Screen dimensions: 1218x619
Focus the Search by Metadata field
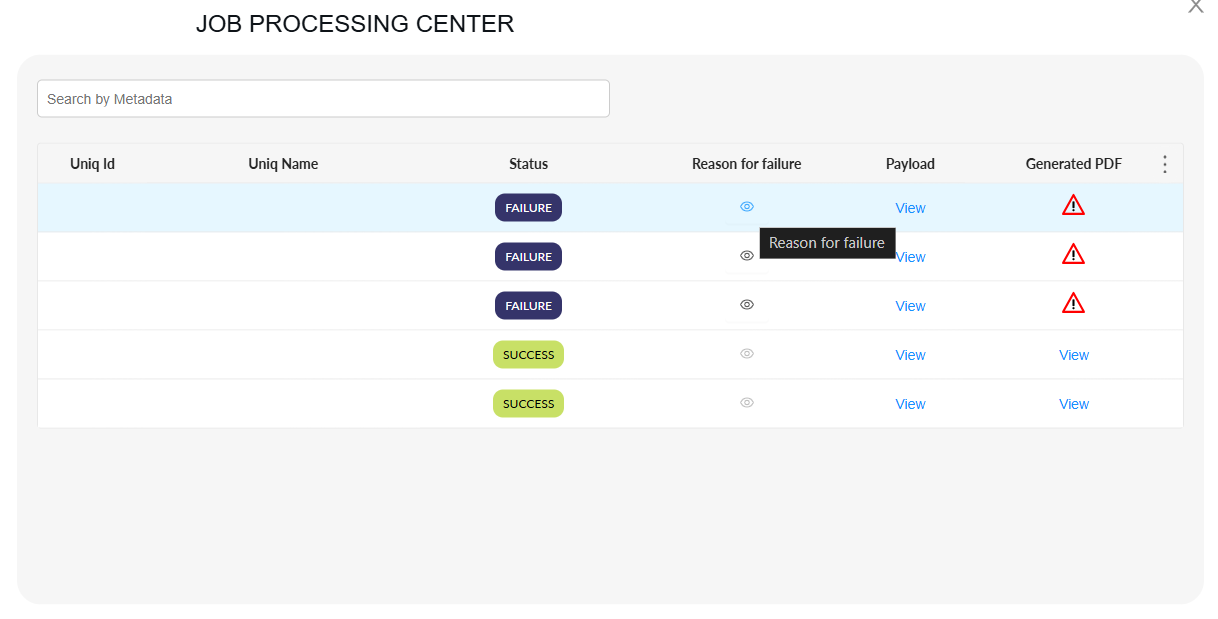click(323, 99)
